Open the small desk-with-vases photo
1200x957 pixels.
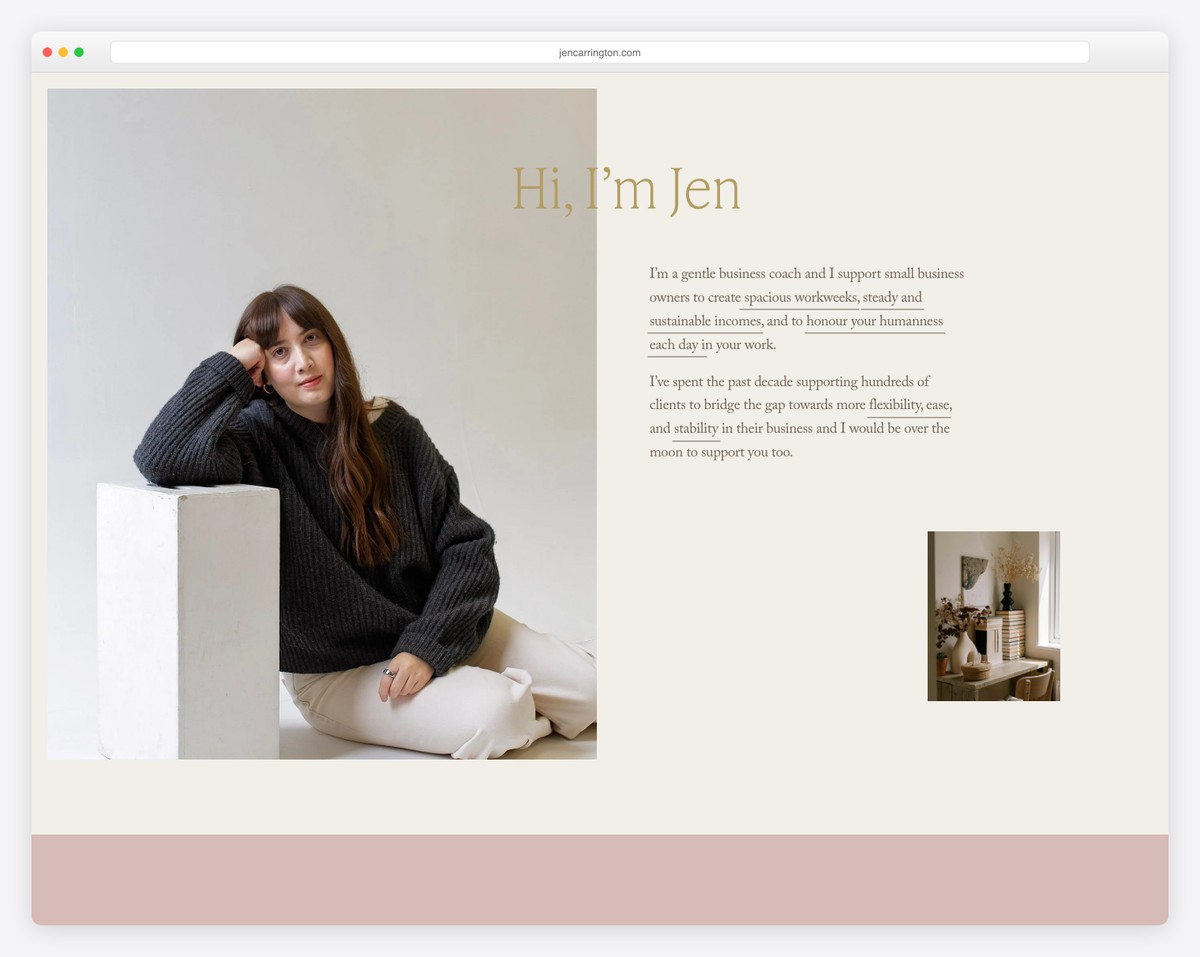tap(992, 615)
